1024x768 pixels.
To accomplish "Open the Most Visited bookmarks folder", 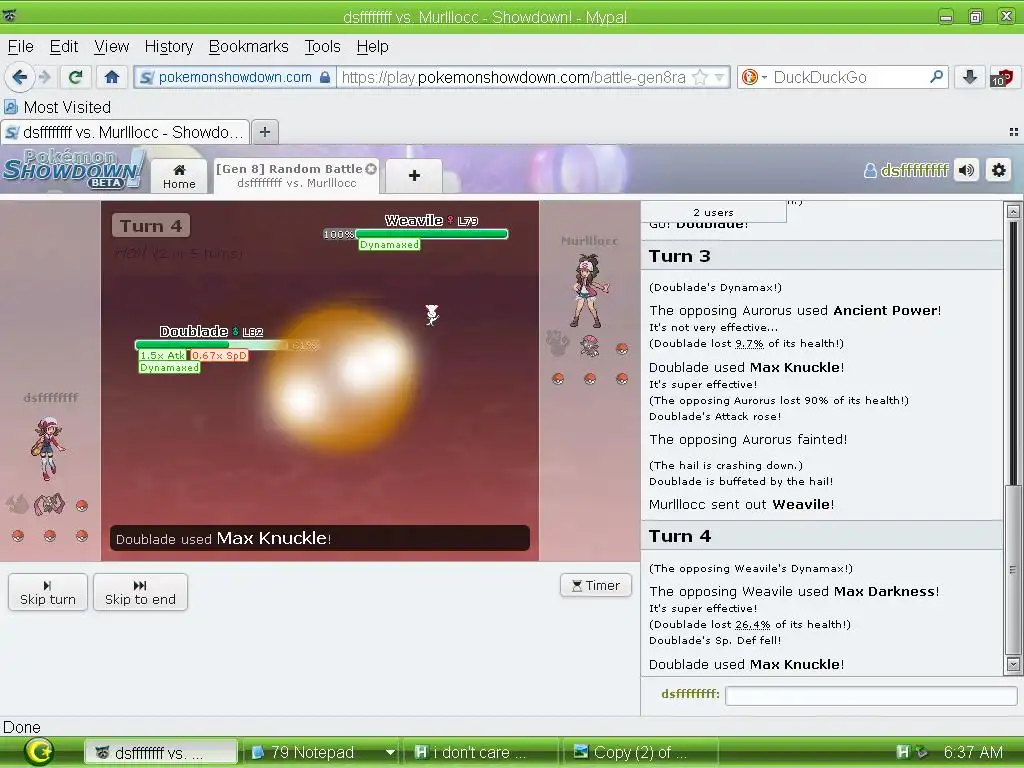I will point(57,107).
